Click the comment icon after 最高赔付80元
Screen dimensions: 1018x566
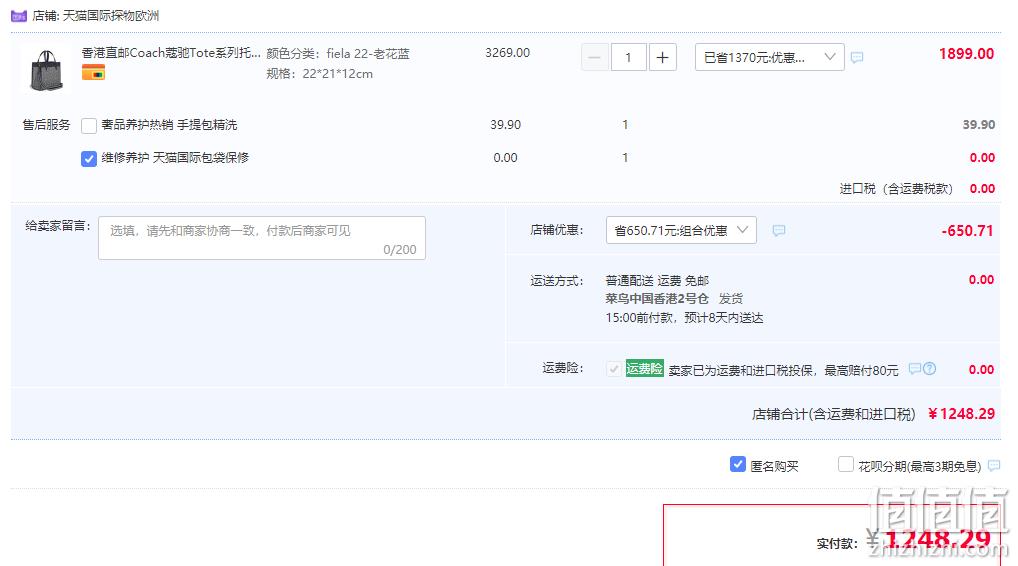coord(915,369)
